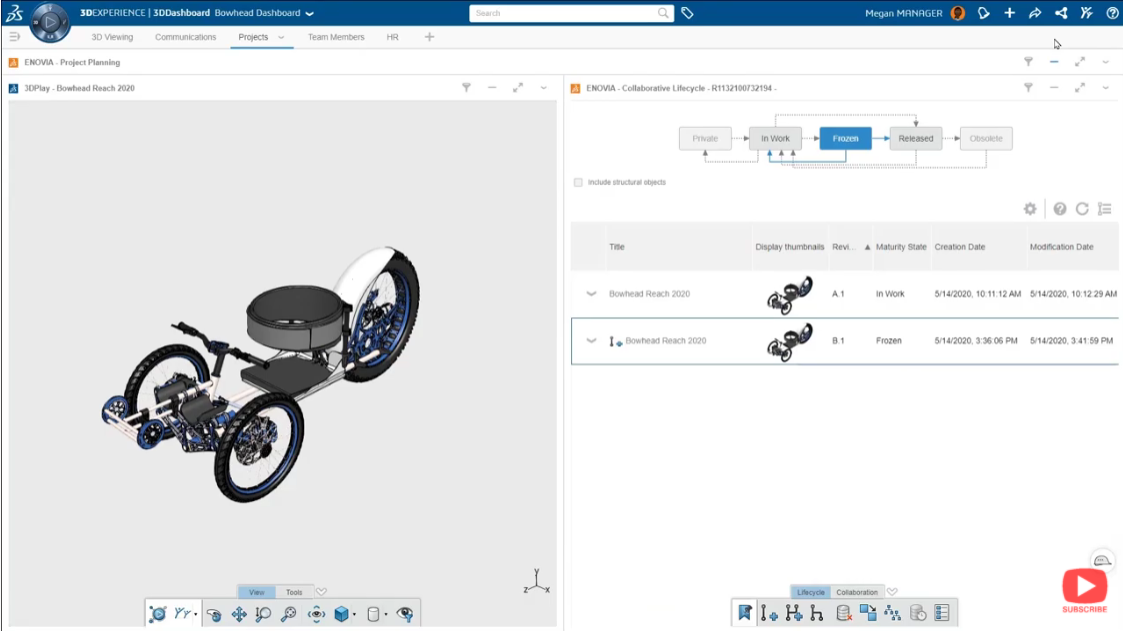The height and width of the screenshot is (631, 1123).
Task: Expand the B.1 Bowhead Reach 2020 row
Action: tap(591, 341)
